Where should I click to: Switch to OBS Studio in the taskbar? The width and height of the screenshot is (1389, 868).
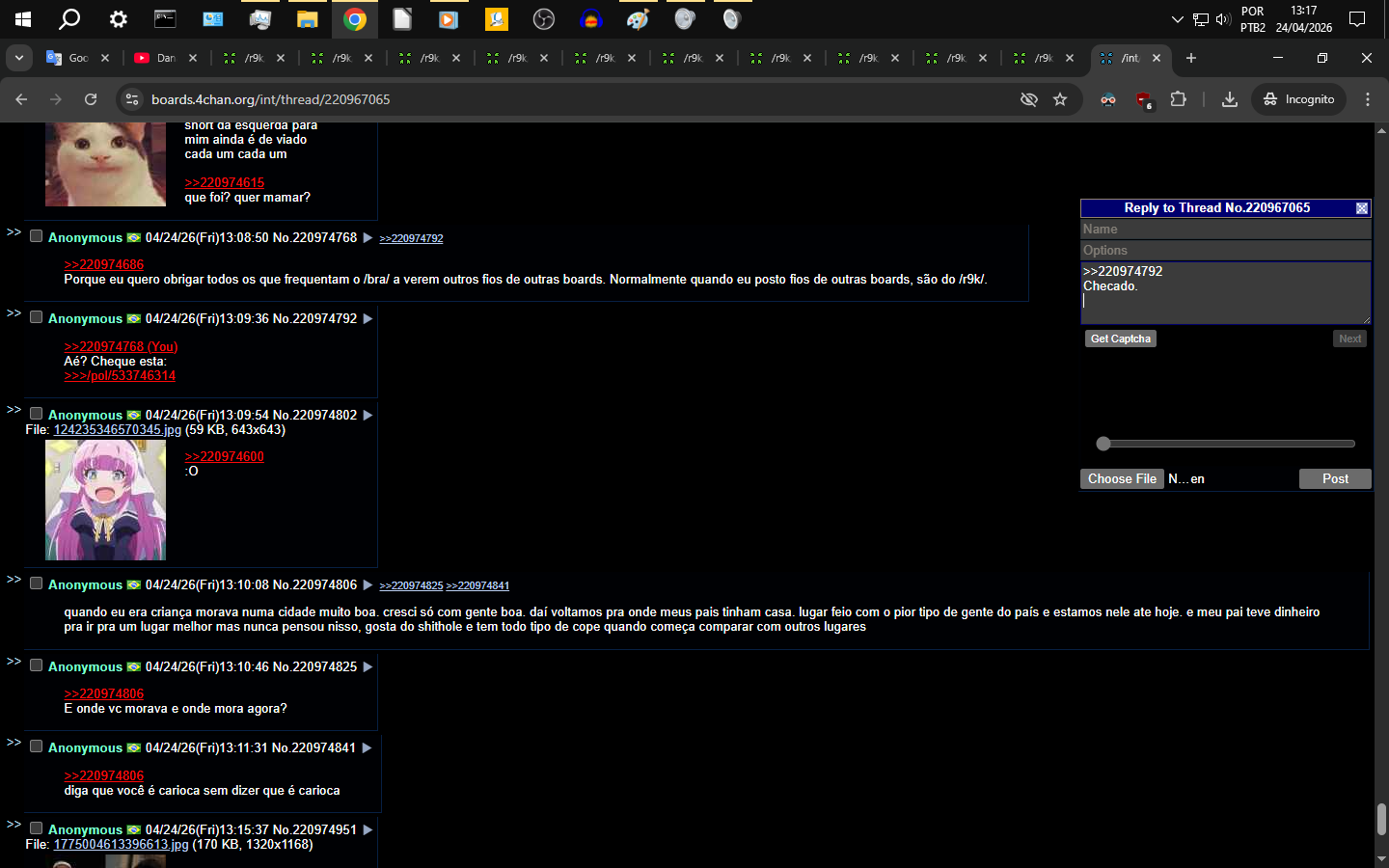pyautogui.click(x=544, y=19)
